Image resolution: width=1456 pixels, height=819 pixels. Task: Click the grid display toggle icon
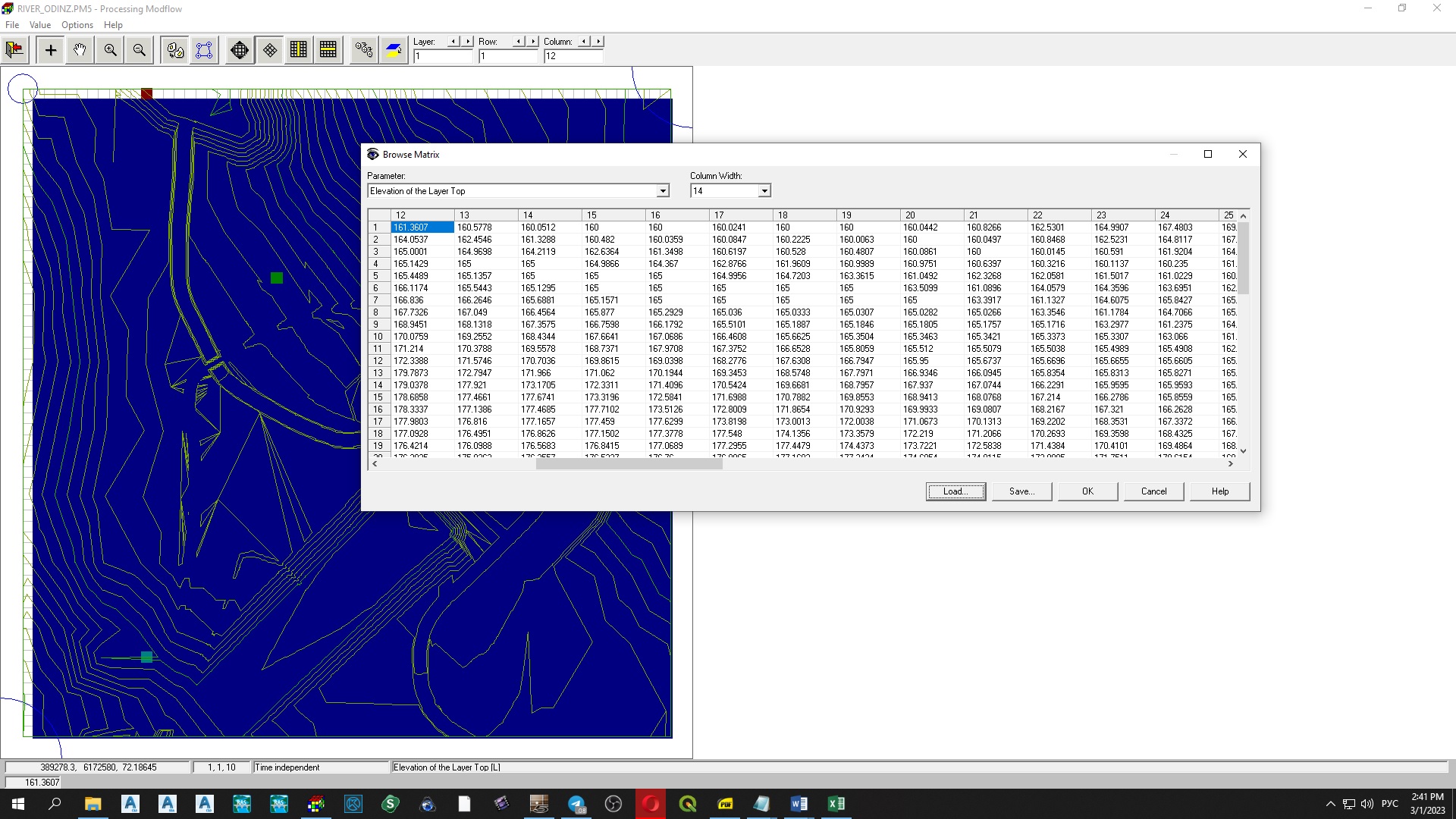pos(269,49)
